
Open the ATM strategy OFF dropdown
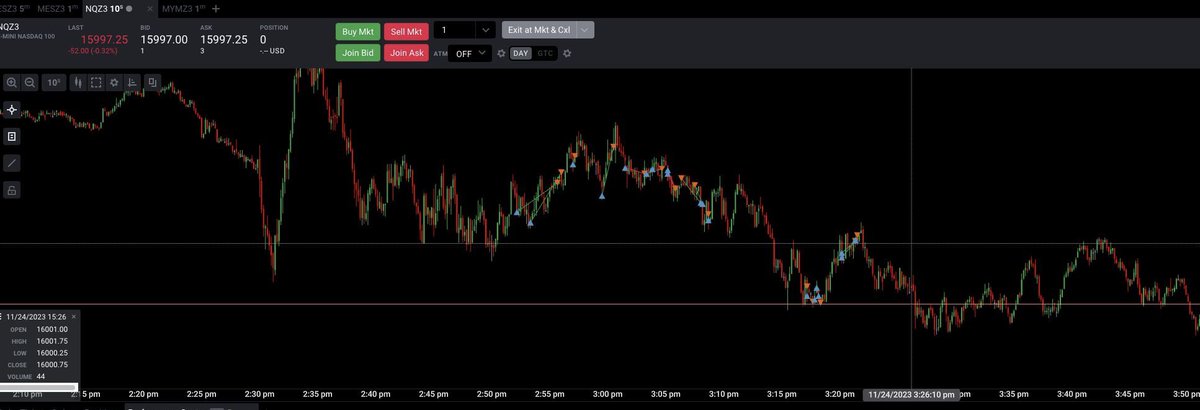coord(469,53)
